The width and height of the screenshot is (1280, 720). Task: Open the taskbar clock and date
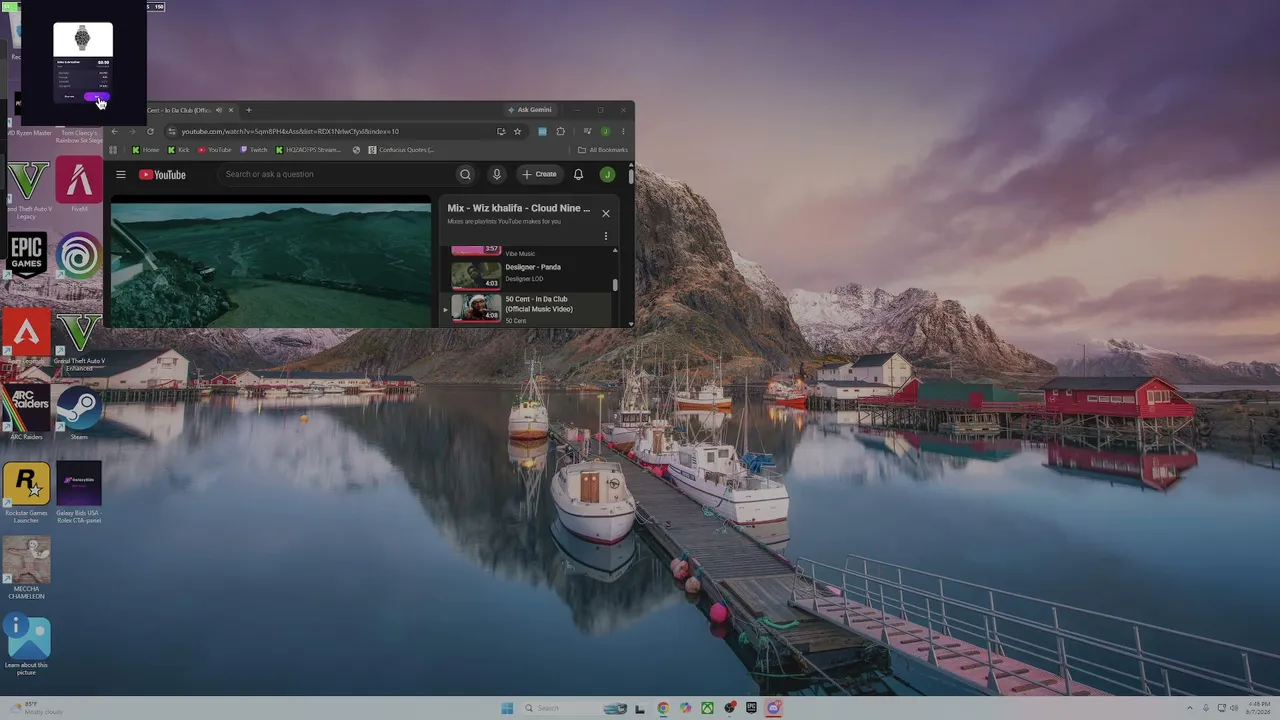1259,708
